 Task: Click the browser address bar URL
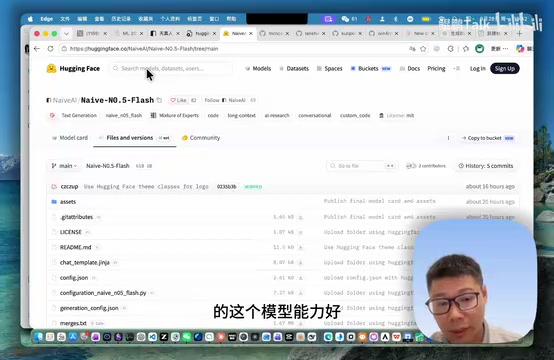click(x=144, y=49)
